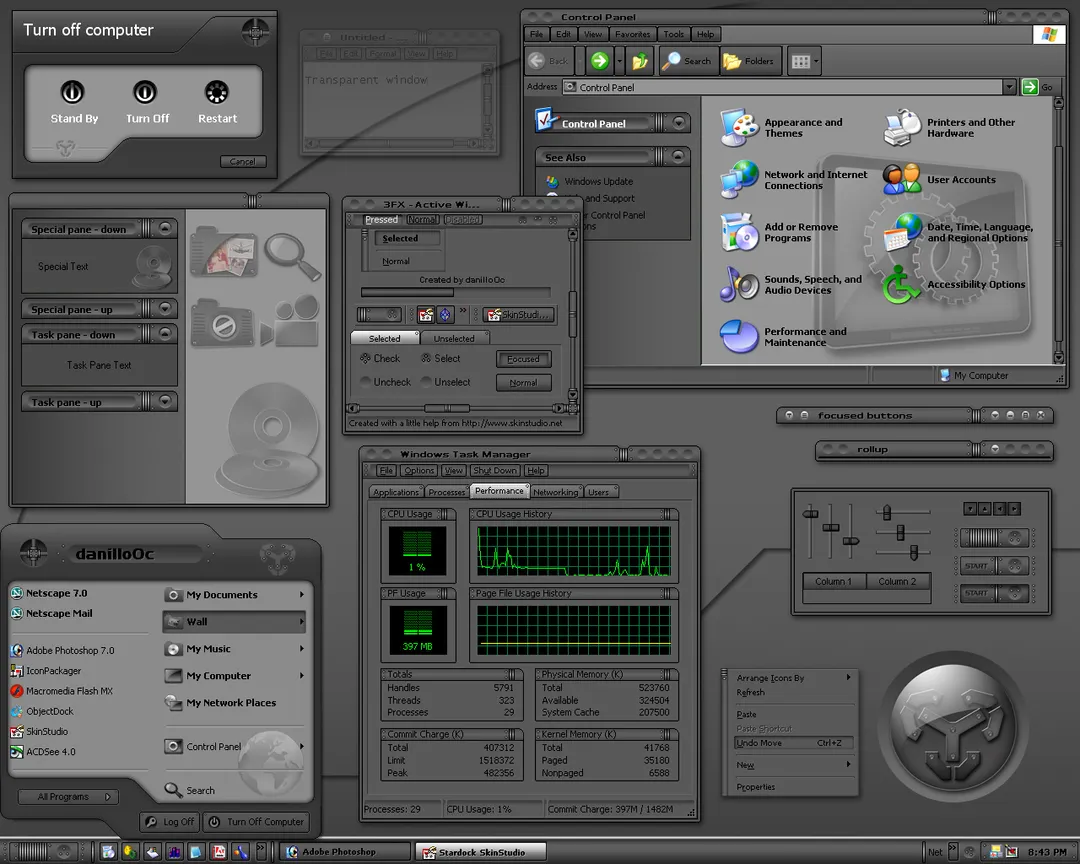Viewport: 1080px width, 864px height.
Task: Open Network and Internet Connections icon
Action: click(739, 180)
